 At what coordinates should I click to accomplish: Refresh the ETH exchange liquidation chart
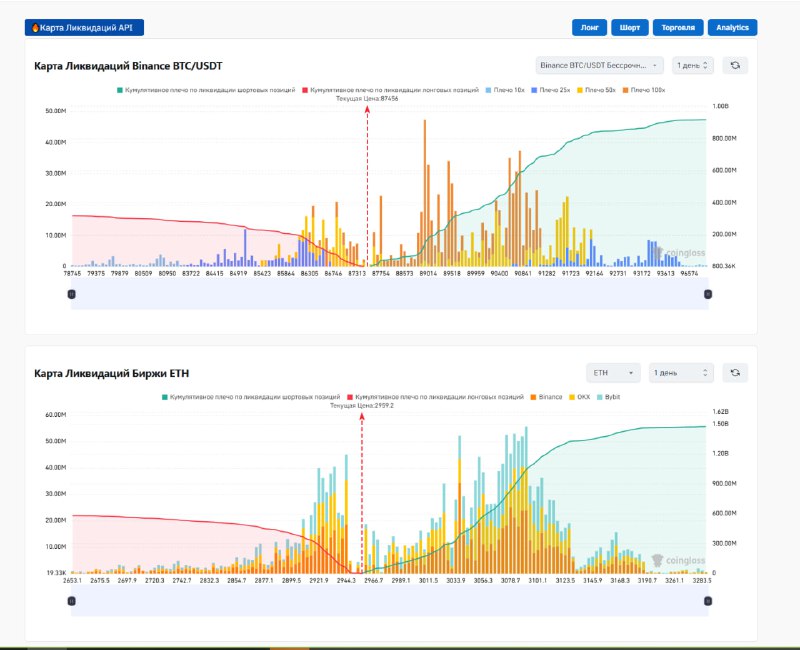pyautogui.click(x=736, y=372)
